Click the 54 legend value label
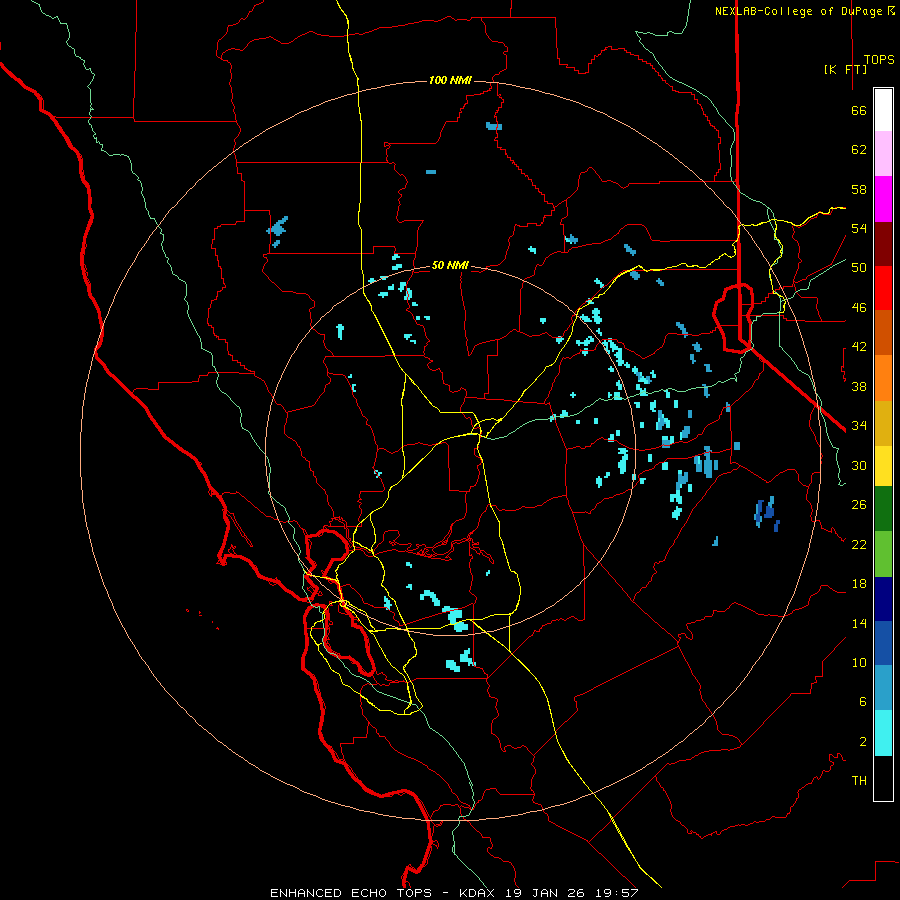The width and height of the screenshot is (900, 900). 859,228
